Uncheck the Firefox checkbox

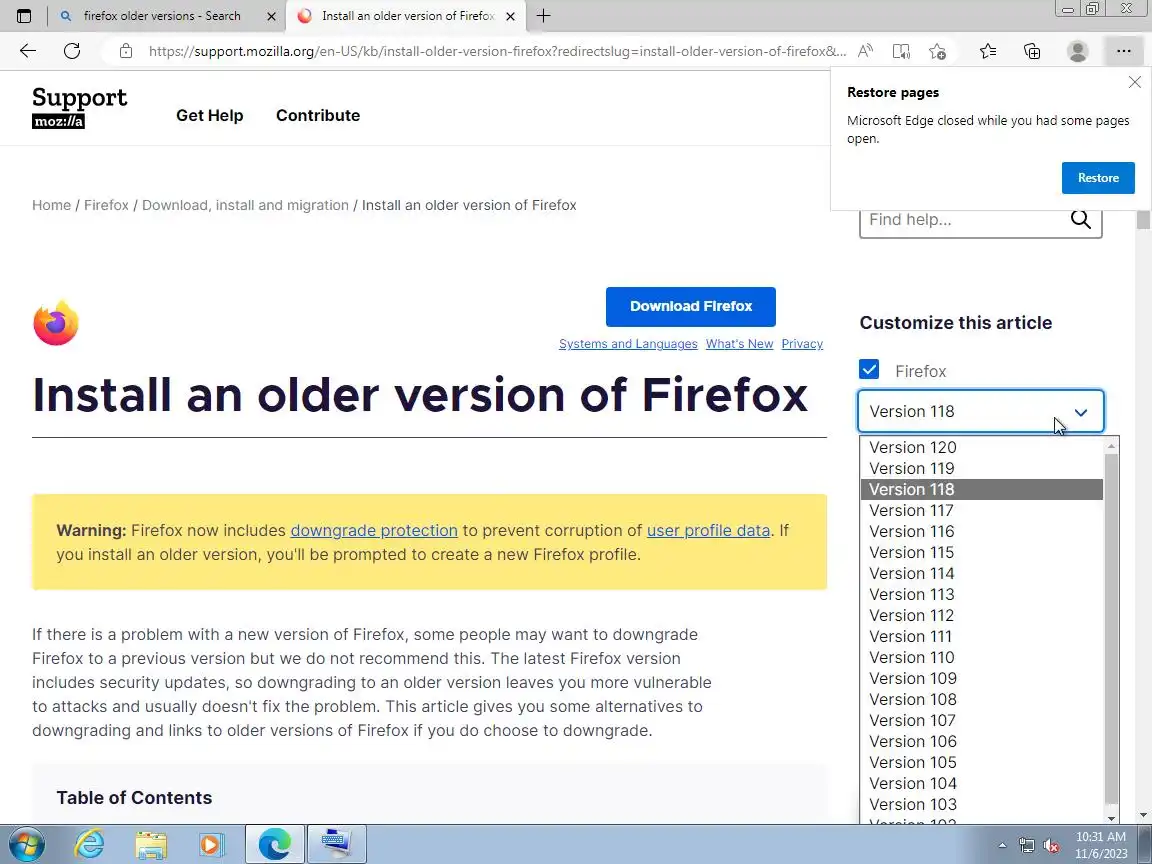coord(868,369)
